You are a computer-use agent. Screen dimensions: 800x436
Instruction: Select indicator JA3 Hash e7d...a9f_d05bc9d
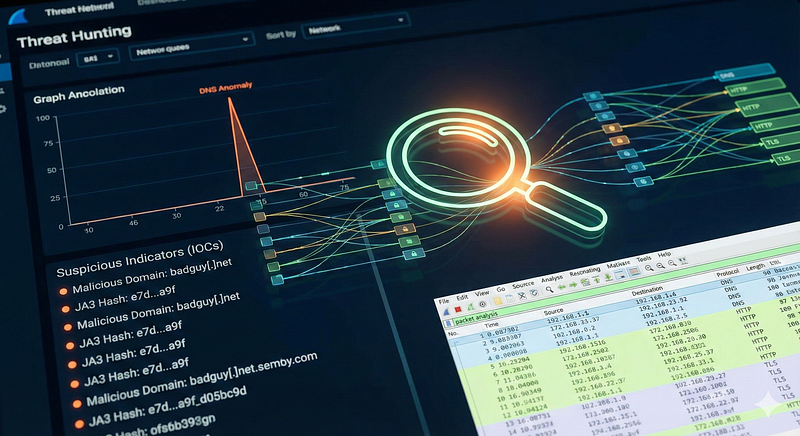coord(167,406)
